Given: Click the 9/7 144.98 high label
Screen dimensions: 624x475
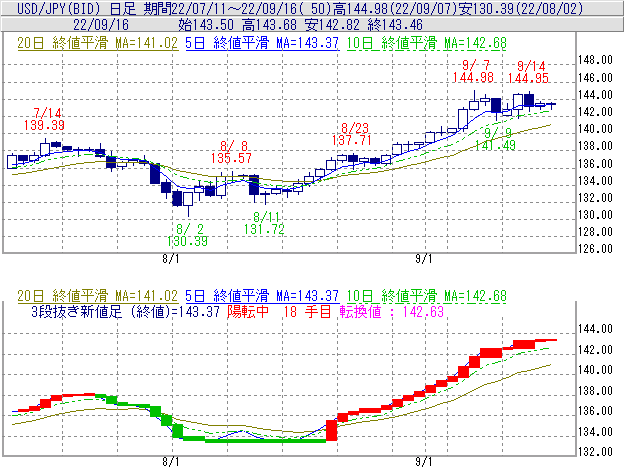Looking at the screenshot, I should [474, 71].
